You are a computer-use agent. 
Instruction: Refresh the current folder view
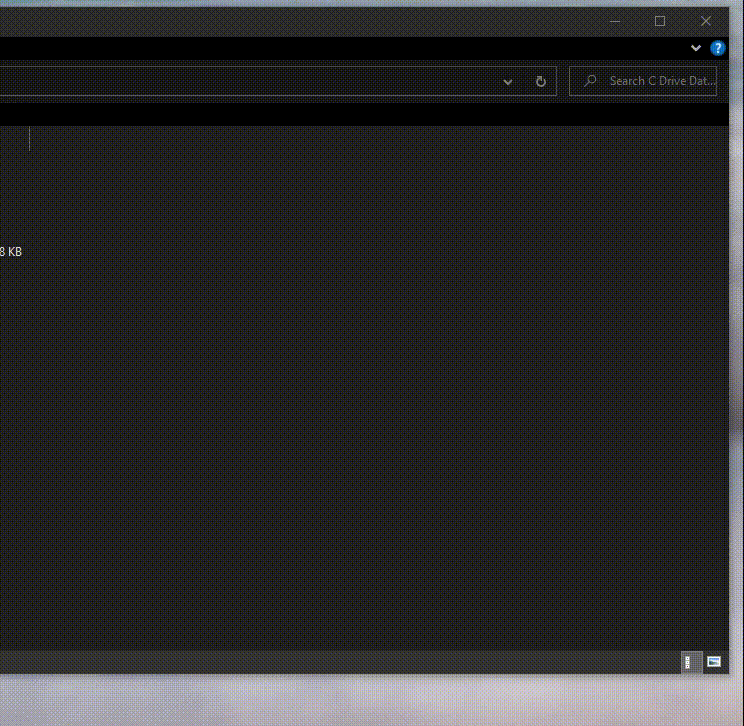click(540, 82)
